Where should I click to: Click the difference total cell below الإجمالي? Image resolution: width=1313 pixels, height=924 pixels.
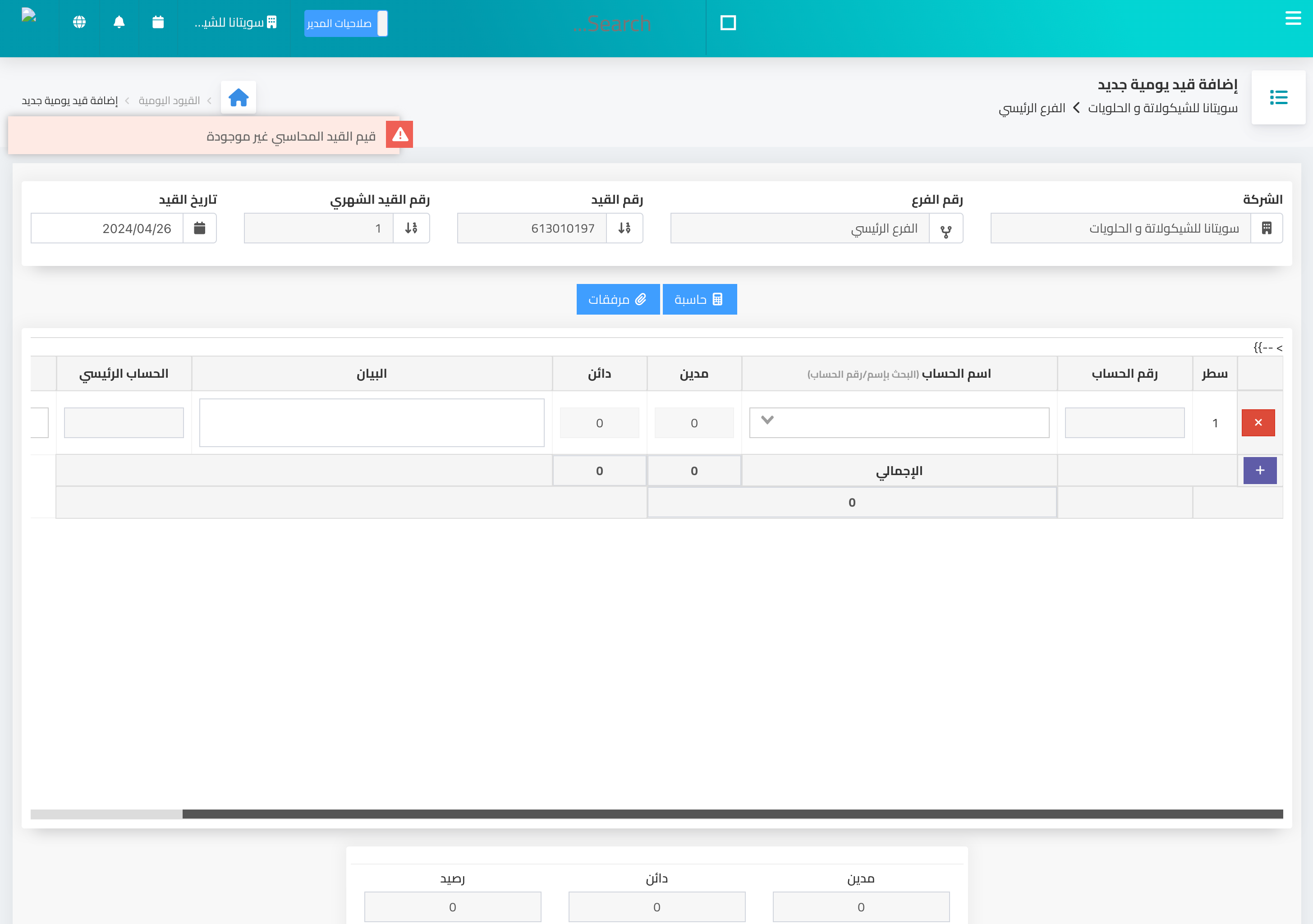coord(852,502)
